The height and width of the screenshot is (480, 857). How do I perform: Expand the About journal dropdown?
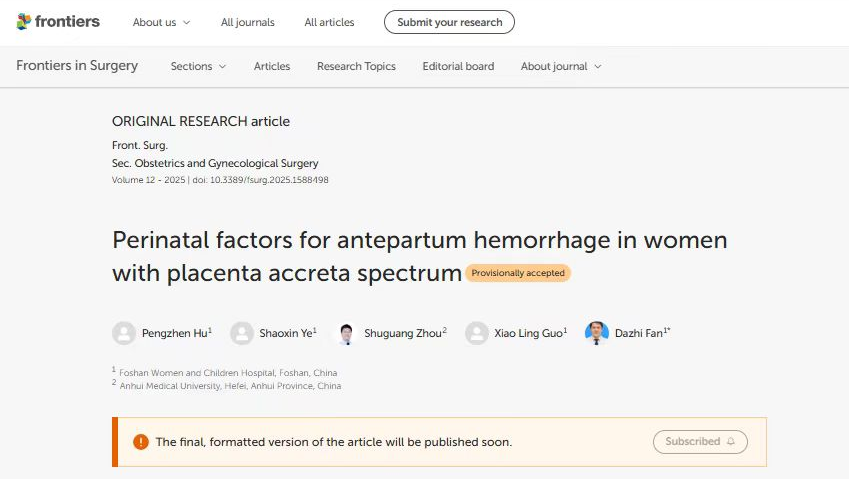coord(561,66)
